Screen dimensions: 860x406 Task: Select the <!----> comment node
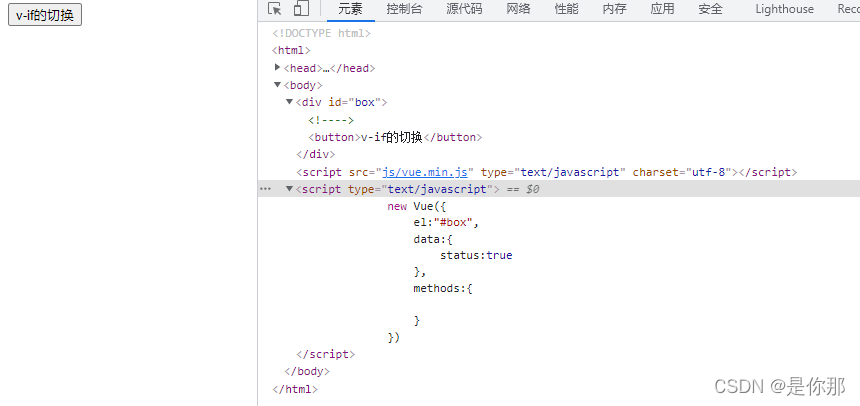[331, 120]
